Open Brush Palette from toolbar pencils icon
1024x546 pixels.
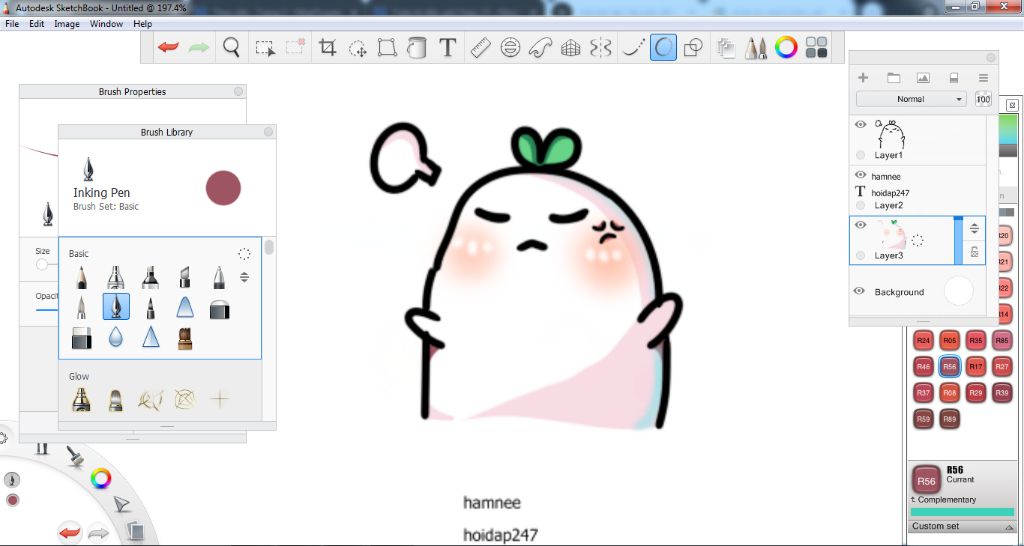tap(756, 48)
